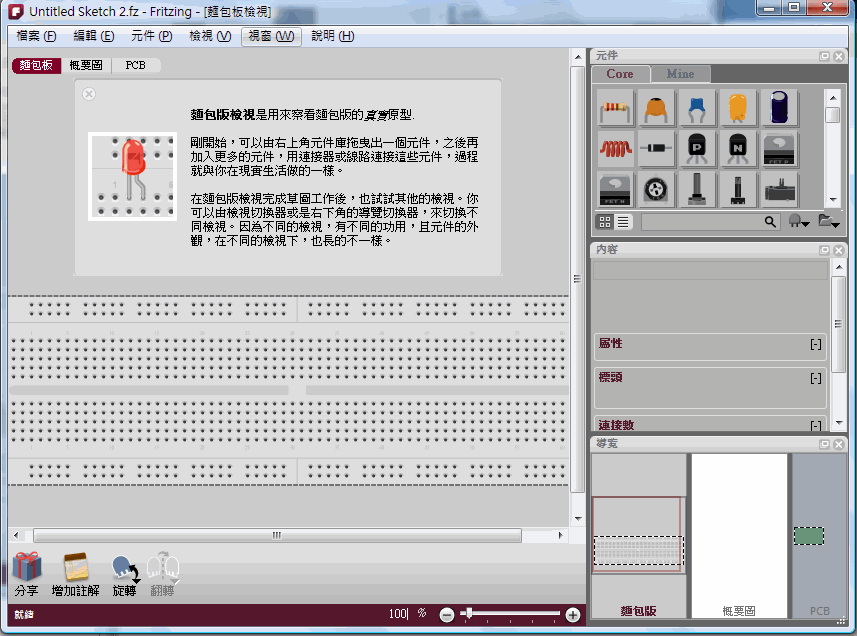Switch to the PCB view tab
This screenshot has height=636, width=857.
coord(136,65)
